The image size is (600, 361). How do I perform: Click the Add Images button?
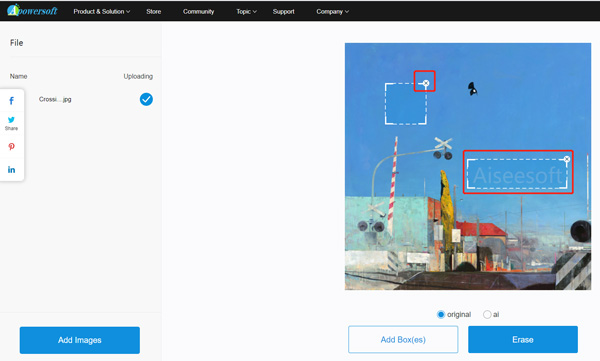80,340
